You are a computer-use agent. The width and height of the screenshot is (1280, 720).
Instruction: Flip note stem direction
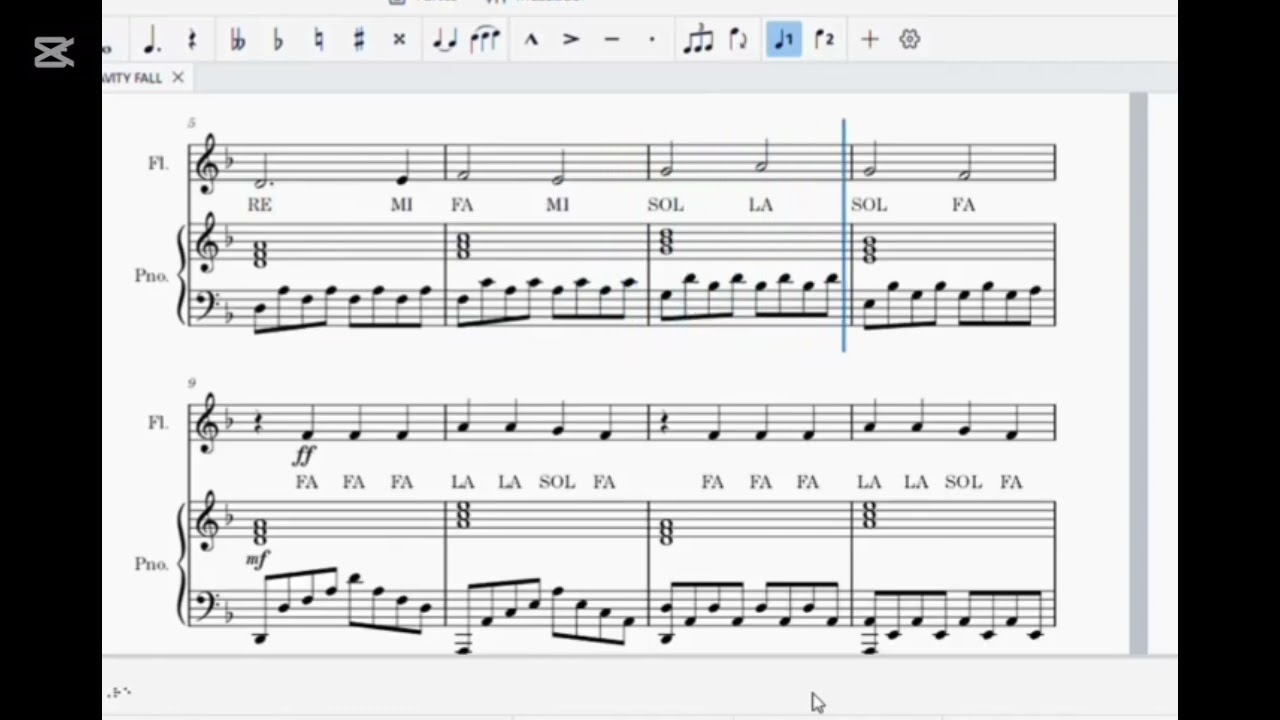(738, 40)
